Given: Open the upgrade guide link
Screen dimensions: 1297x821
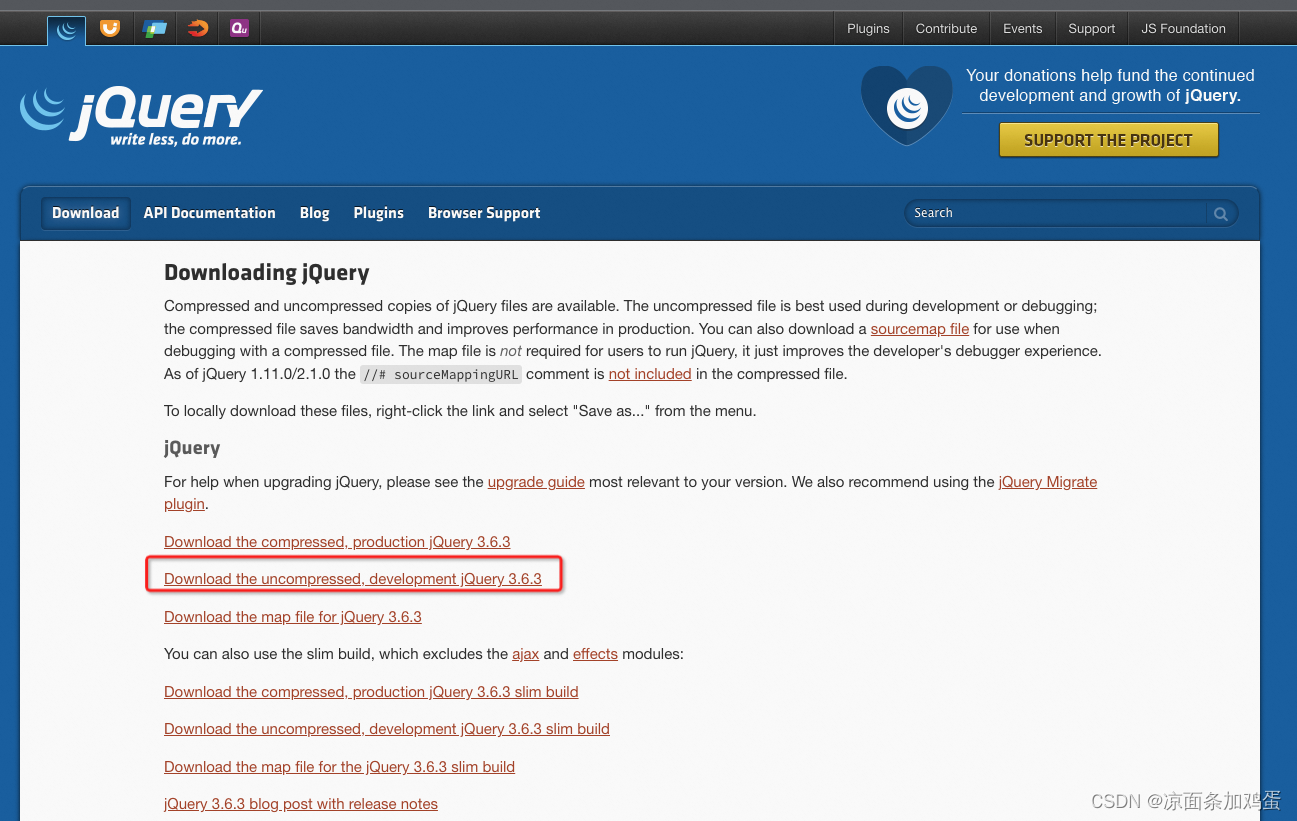Looking at the screenshot, I should tap(536, 482).
